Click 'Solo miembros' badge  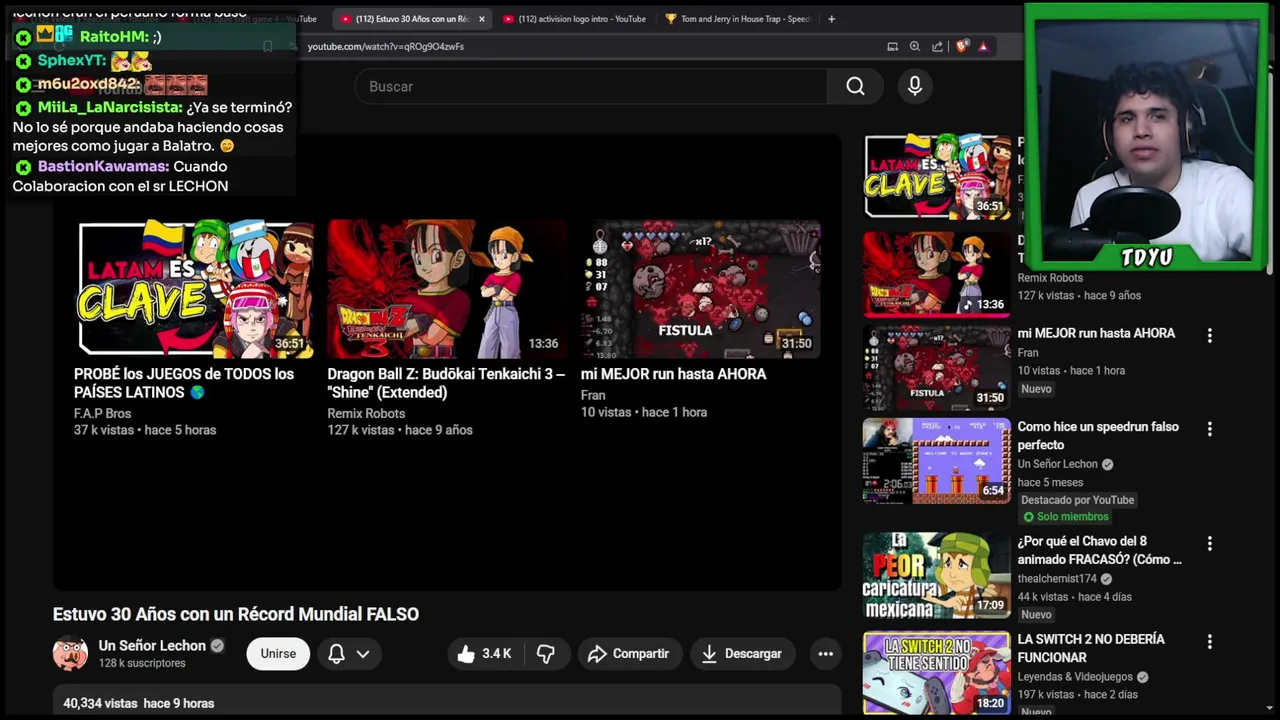coord(1065,517)
